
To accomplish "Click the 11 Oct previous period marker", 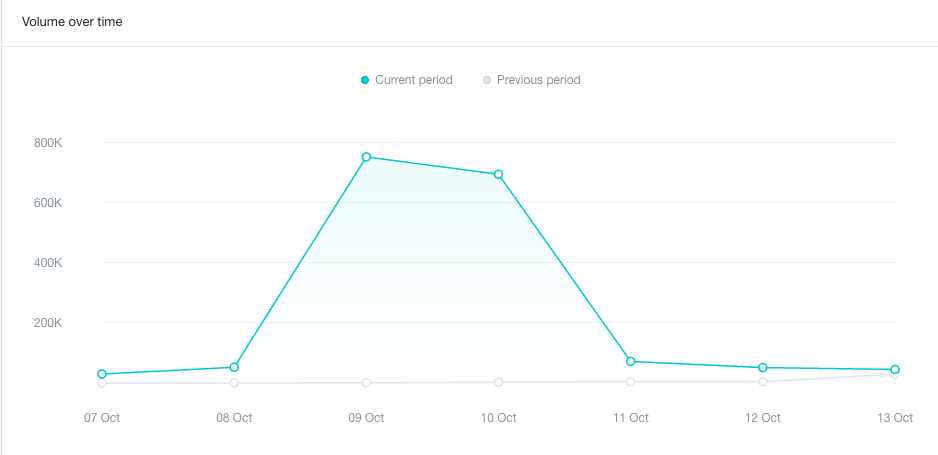I will coord(631,381).
